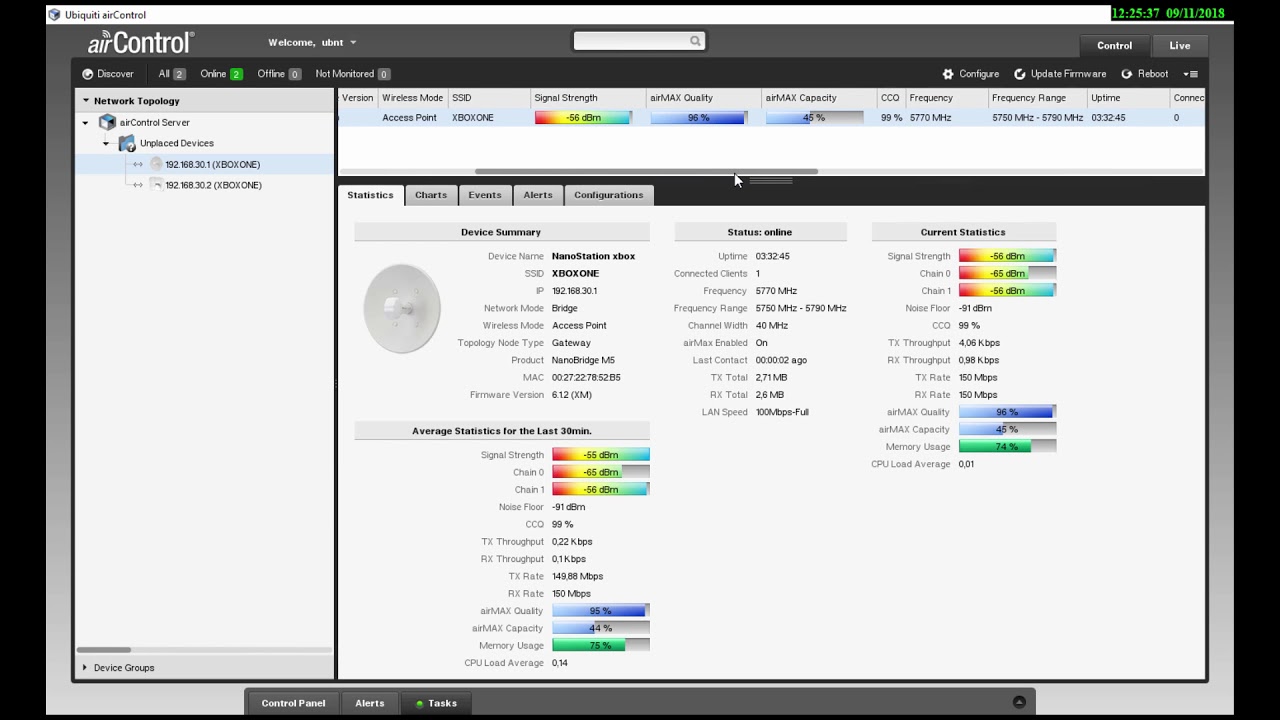This screenshot has height=720, width=1280.
Task: Sort by Wireless Mode column header
Action: (x=413, y=98)
